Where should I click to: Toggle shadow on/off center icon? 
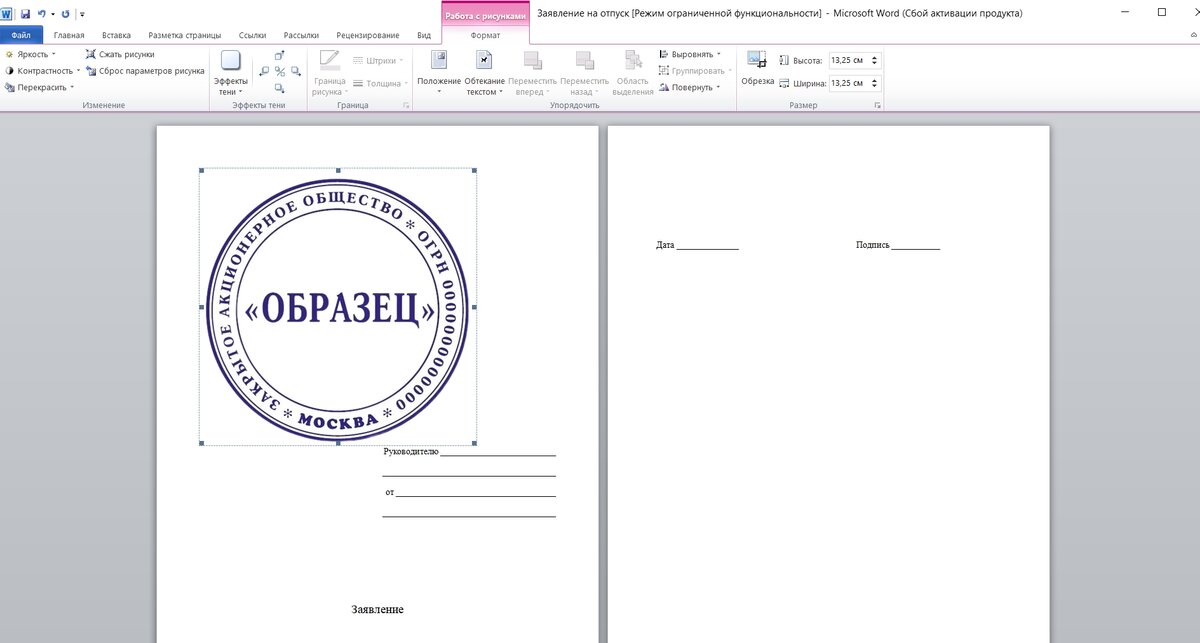[280, 71]
